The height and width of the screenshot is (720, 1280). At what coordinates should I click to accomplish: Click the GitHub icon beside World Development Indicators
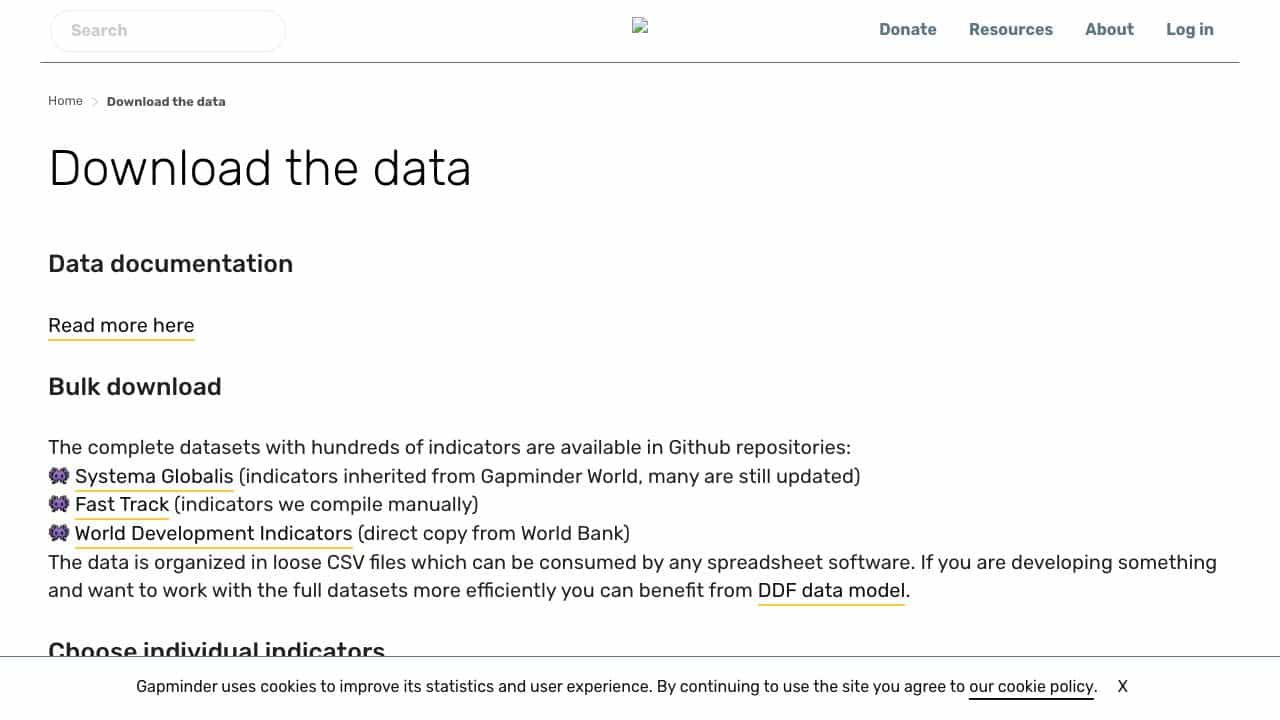tap(59, 533)
